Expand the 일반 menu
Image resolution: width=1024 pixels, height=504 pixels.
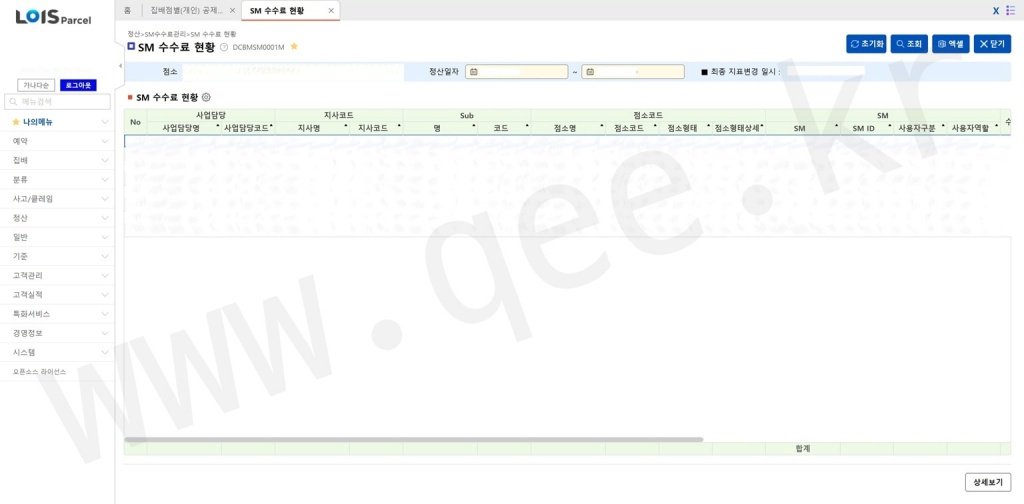pyautogui.click(x=57, y=237)
